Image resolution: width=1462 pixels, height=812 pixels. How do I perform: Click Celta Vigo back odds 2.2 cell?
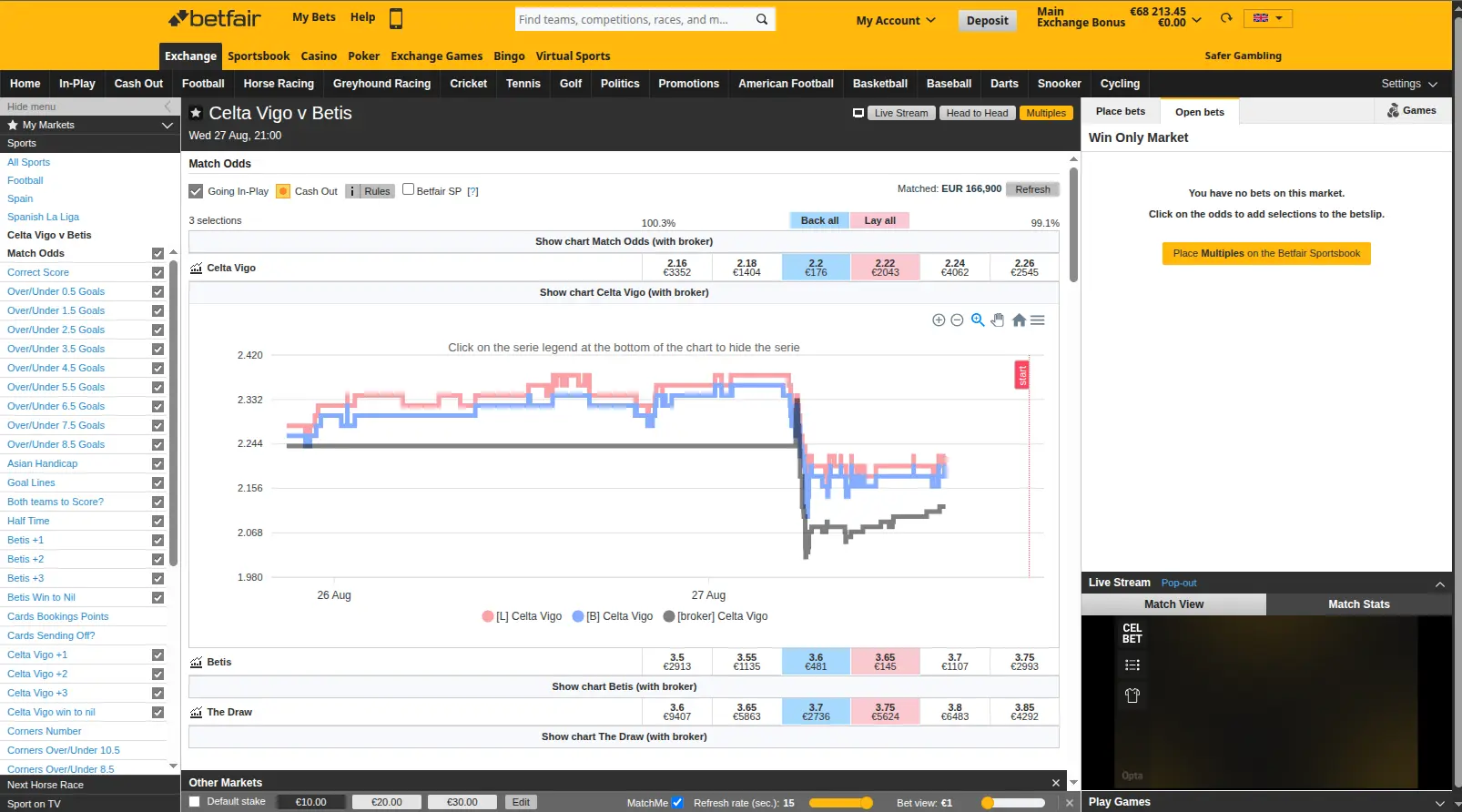point(816,268)
